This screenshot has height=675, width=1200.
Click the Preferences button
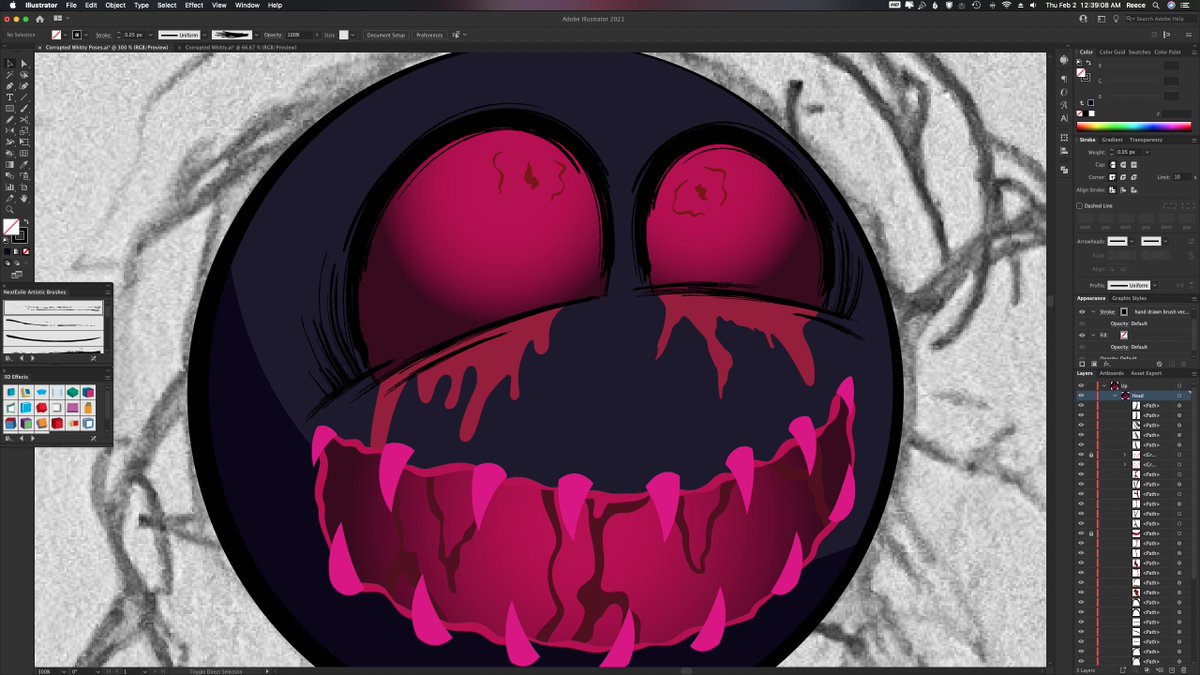tap(429, 35)
